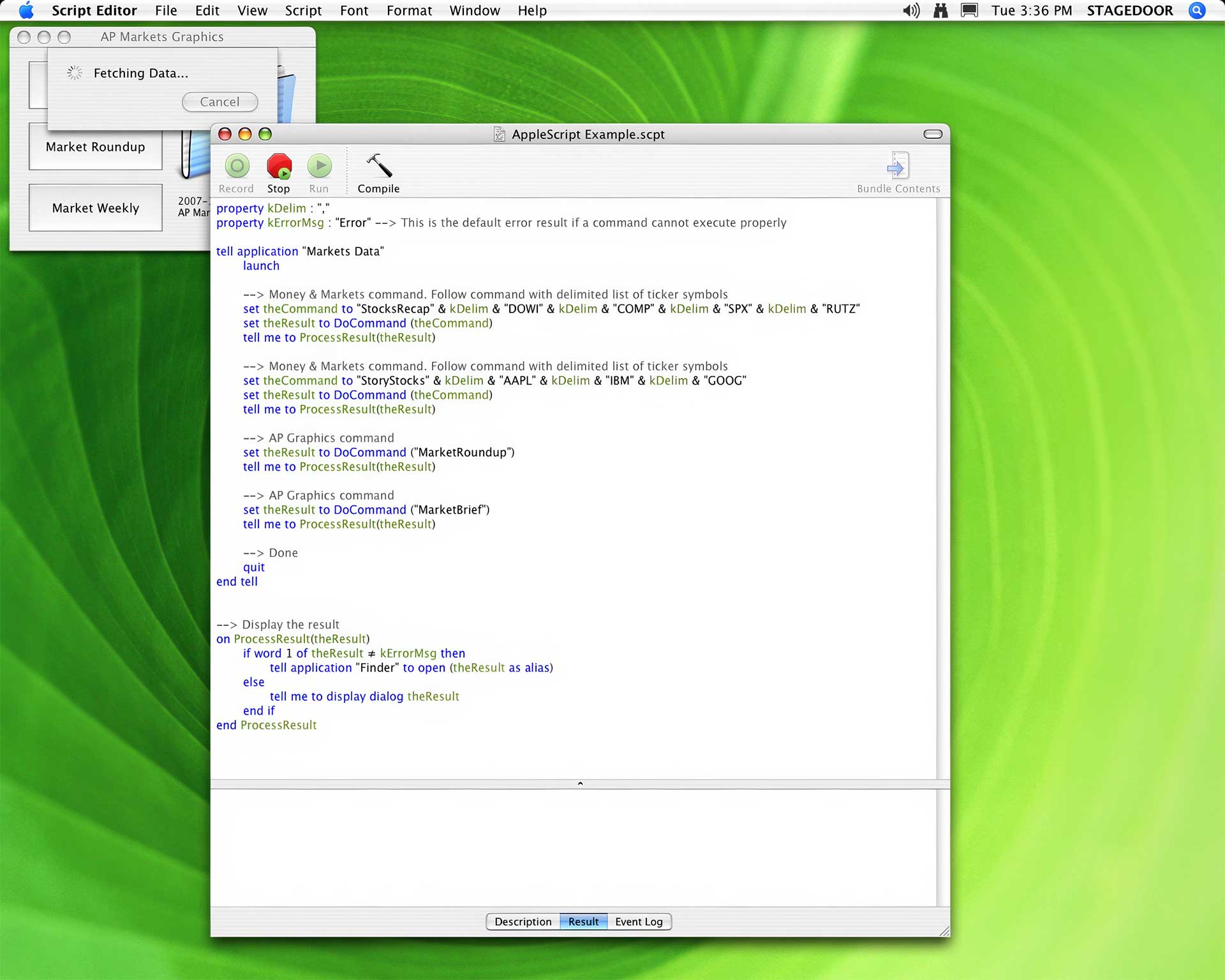1225x980 pixels.
Task: Click the DoCommand ("MarketBrief") line
Action: (366, 510)
